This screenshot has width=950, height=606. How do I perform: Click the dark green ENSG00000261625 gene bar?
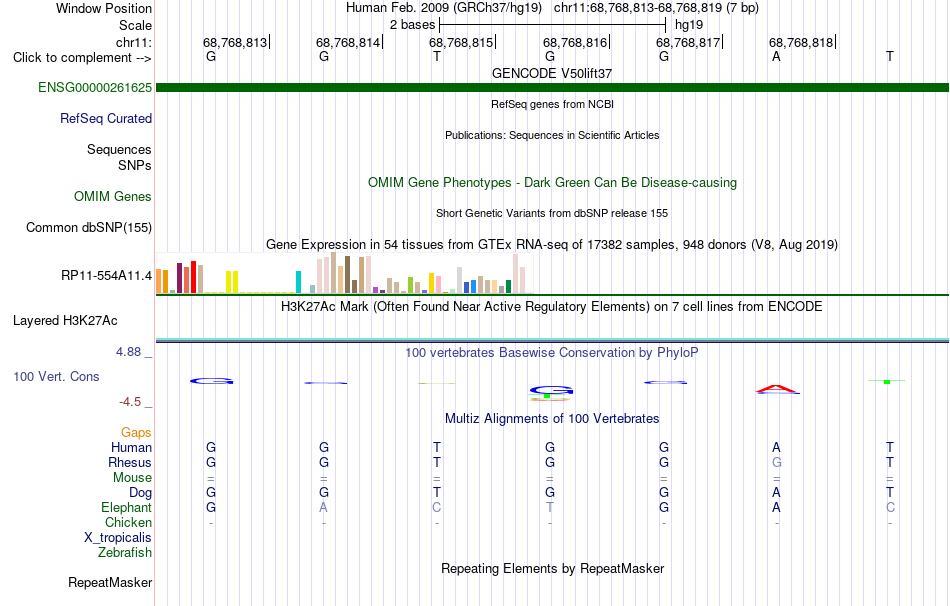click(x=552, y=87)
